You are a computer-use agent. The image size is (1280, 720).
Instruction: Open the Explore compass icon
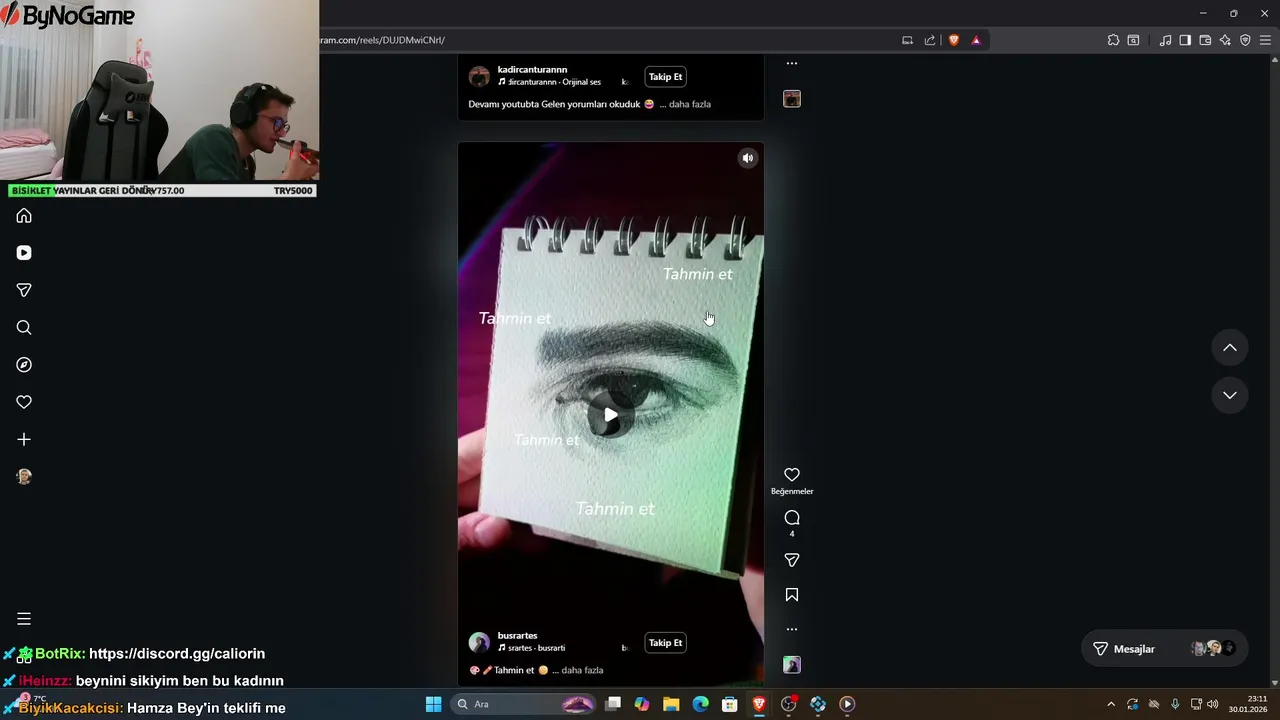pos(24,365)
